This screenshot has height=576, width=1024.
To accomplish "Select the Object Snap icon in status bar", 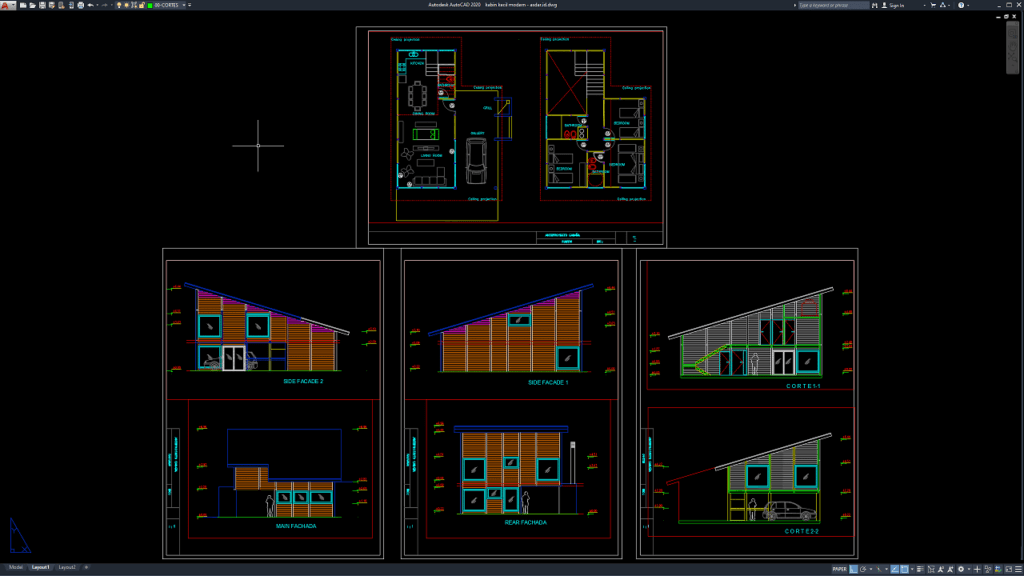I will (x=904, y=570).
